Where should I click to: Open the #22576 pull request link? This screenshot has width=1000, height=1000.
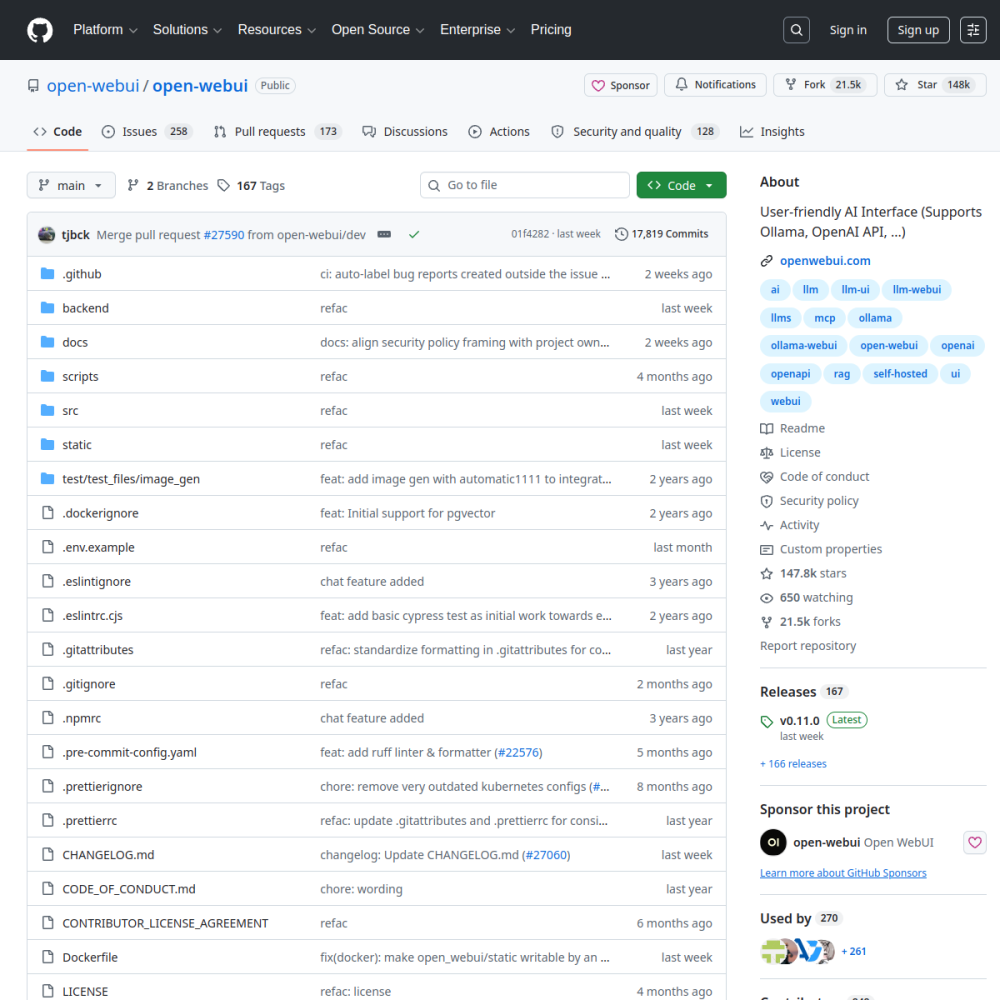click(x=518, y=753)
